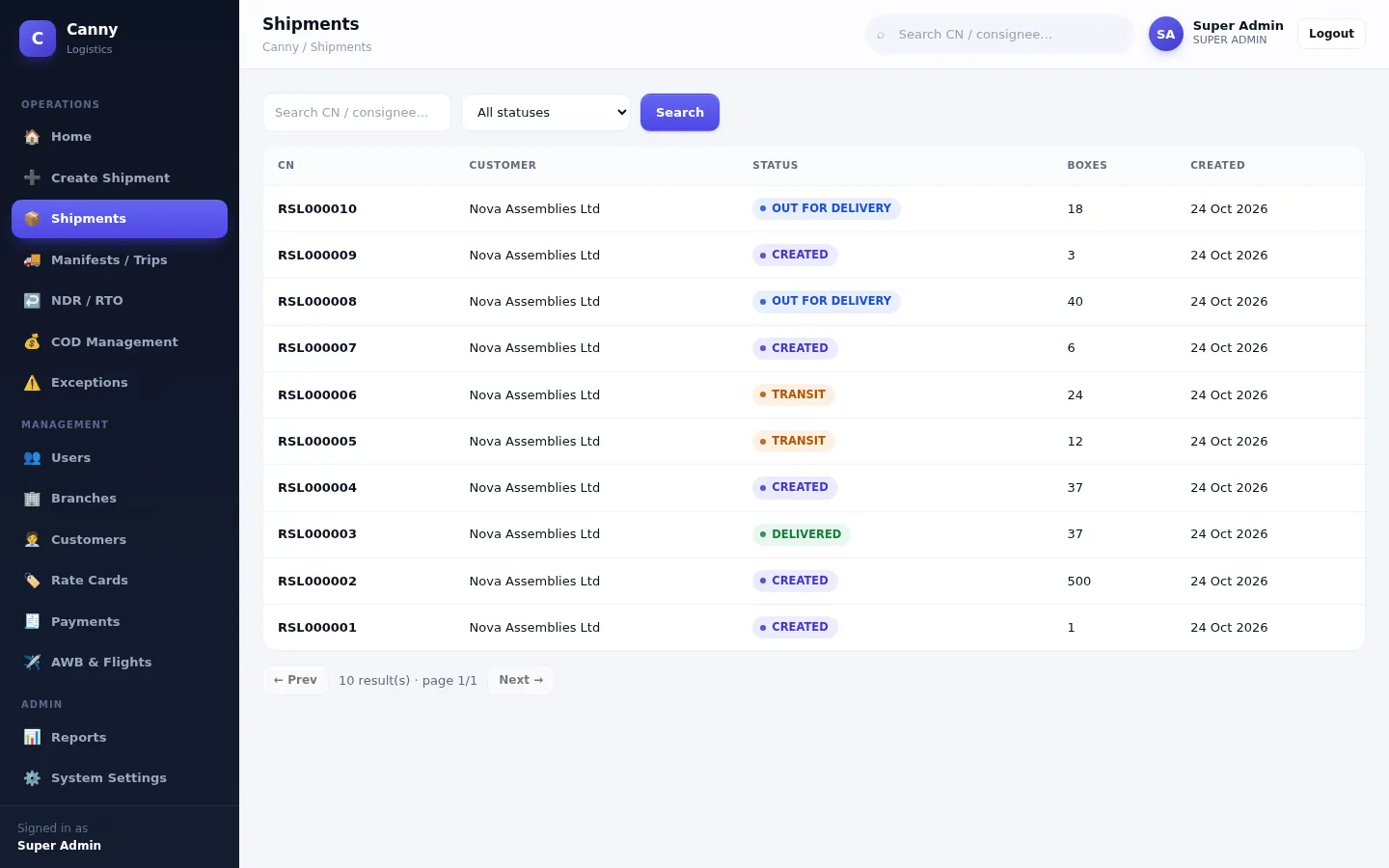Go to the Next page

[x=521, y=680]
